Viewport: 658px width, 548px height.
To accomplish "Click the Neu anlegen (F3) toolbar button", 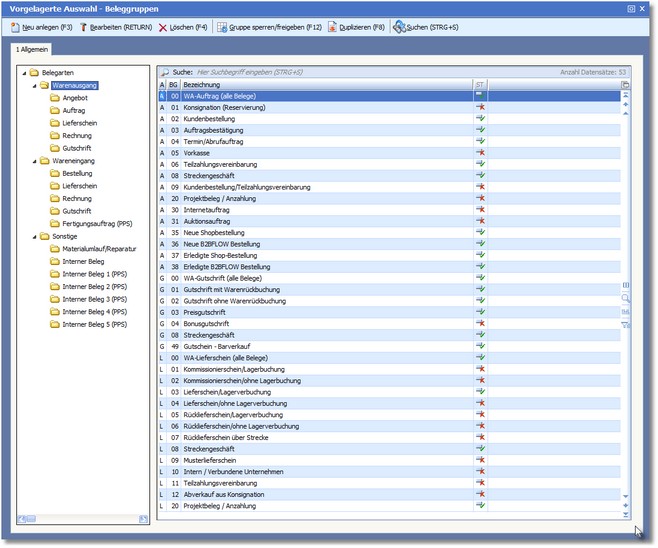I will (x=42, y=28).
